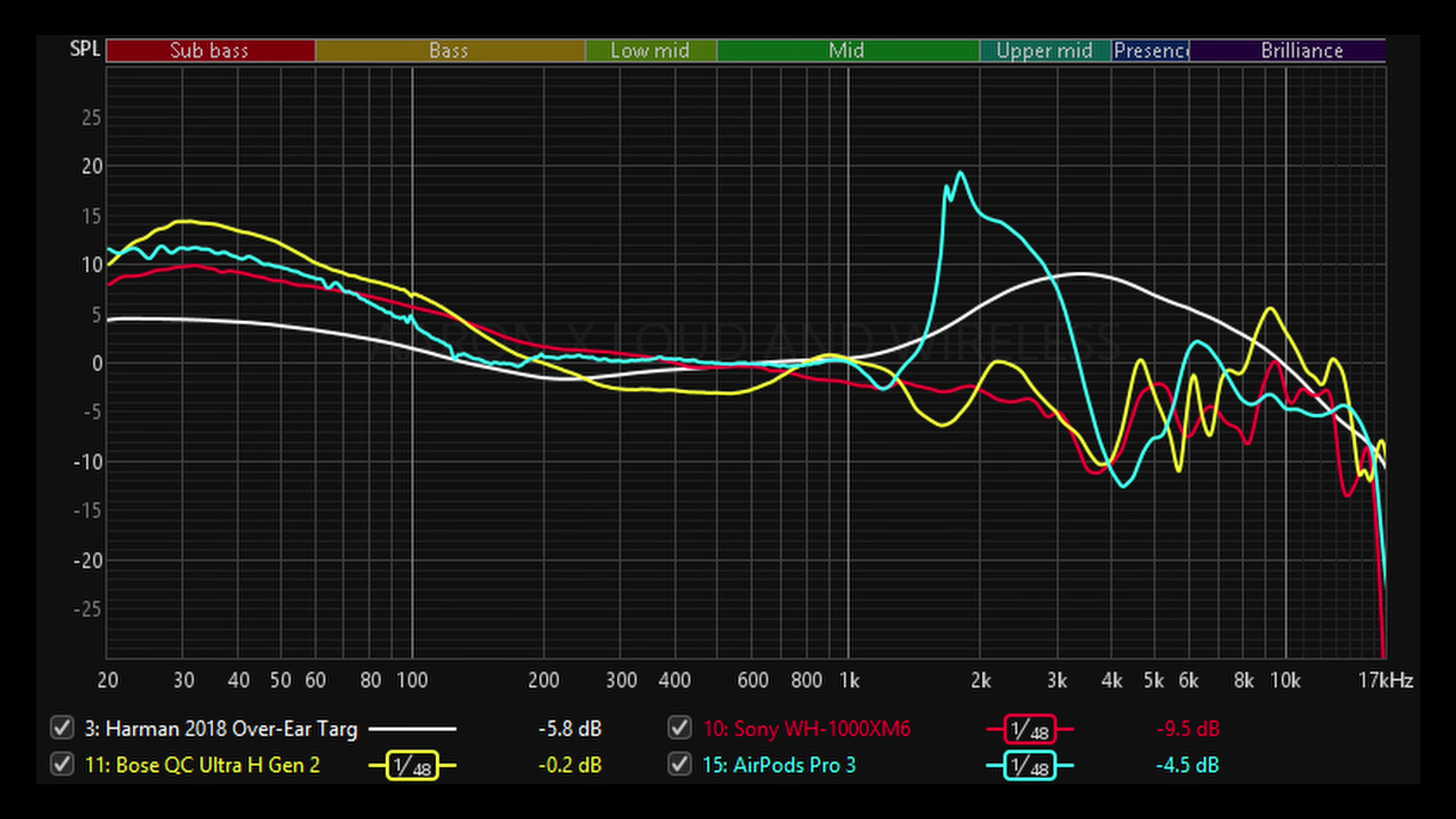
Task: Select the Sub bass band label
Action: pyautogui.click(x=210, y=50)
